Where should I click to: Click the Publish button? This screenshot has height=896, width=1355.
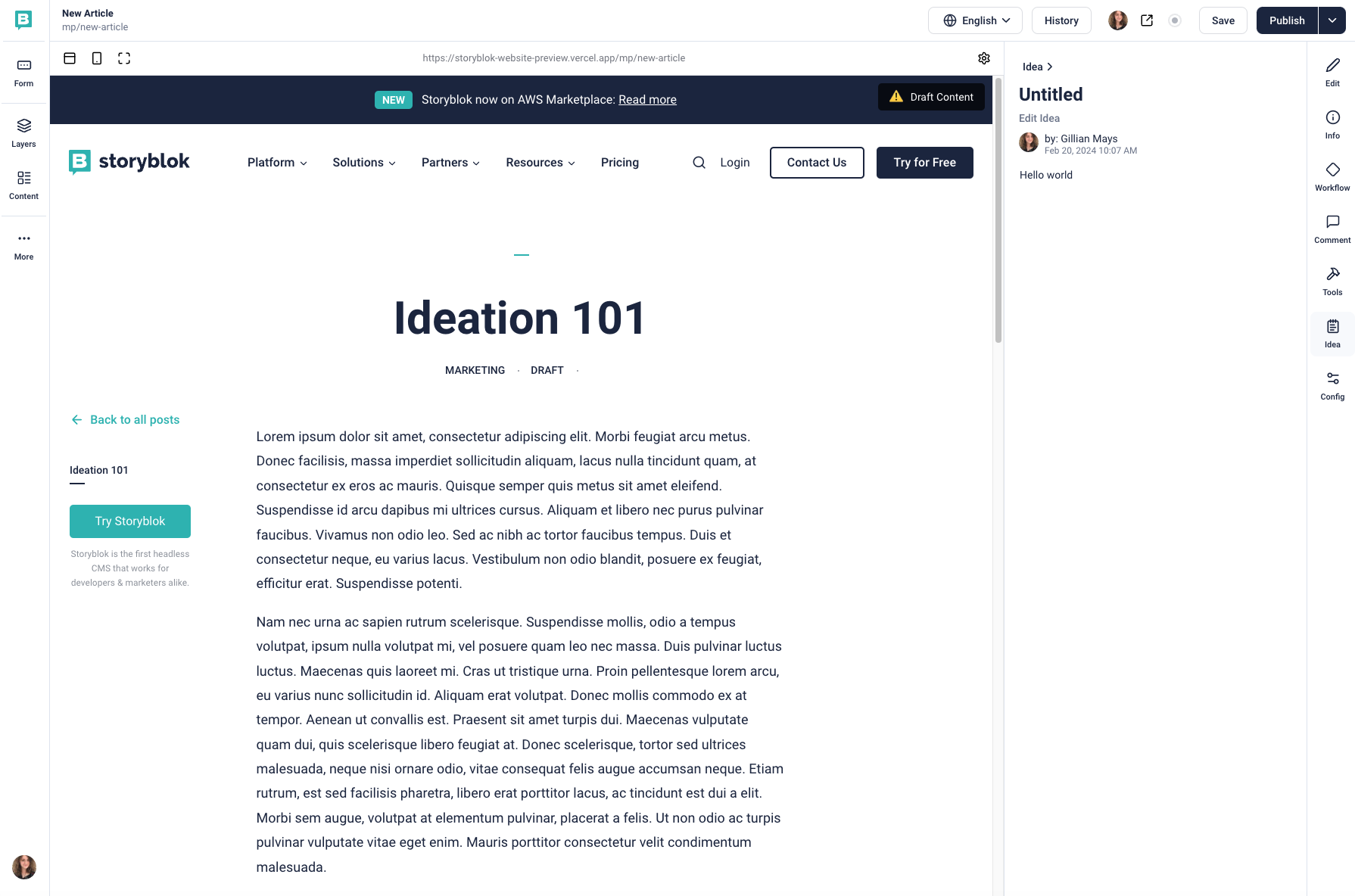click(1287, 20)
